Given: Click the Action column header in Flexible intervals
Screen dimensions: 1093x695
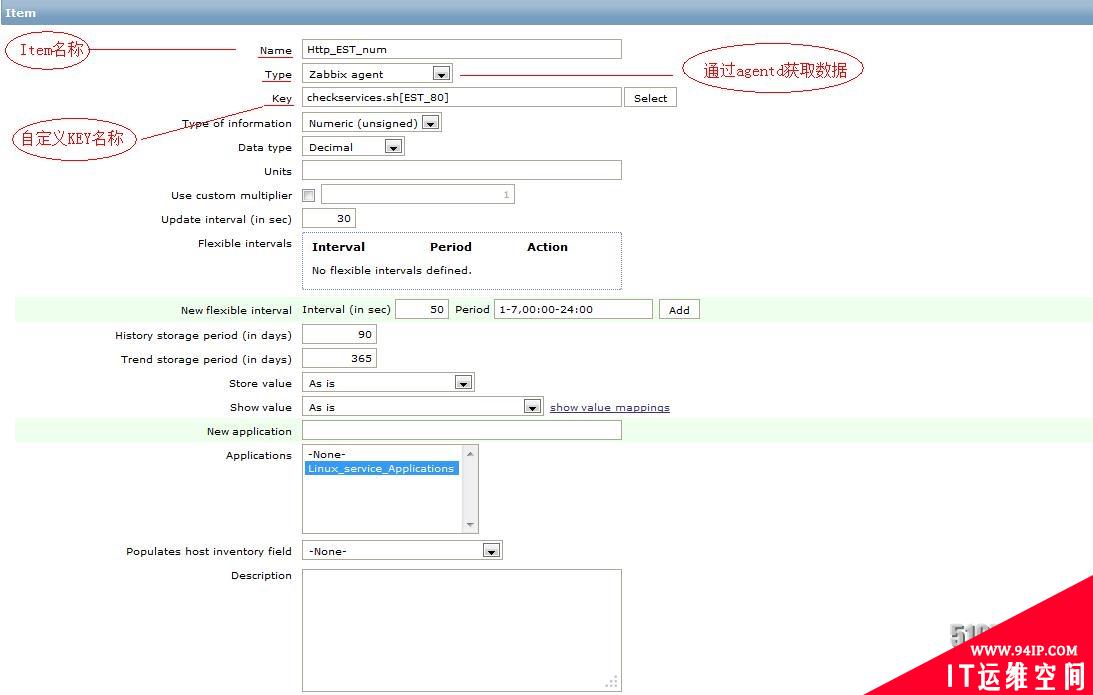Looking at the screenshot, I should (x=547, y=247).
